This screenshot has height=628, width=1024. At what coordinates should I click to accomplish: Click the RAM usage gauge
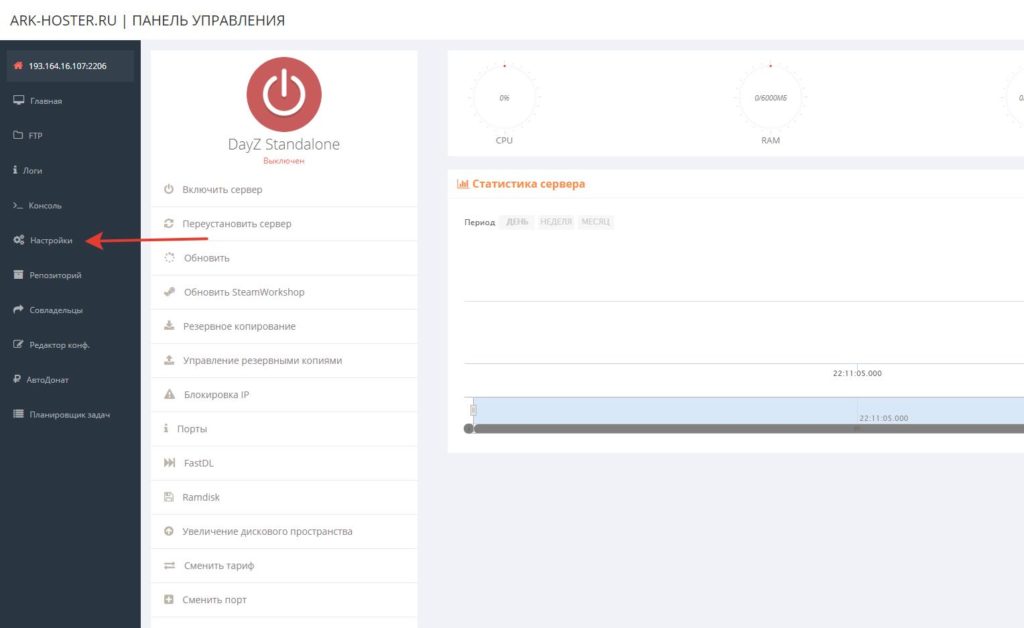(x=771, y=98)
